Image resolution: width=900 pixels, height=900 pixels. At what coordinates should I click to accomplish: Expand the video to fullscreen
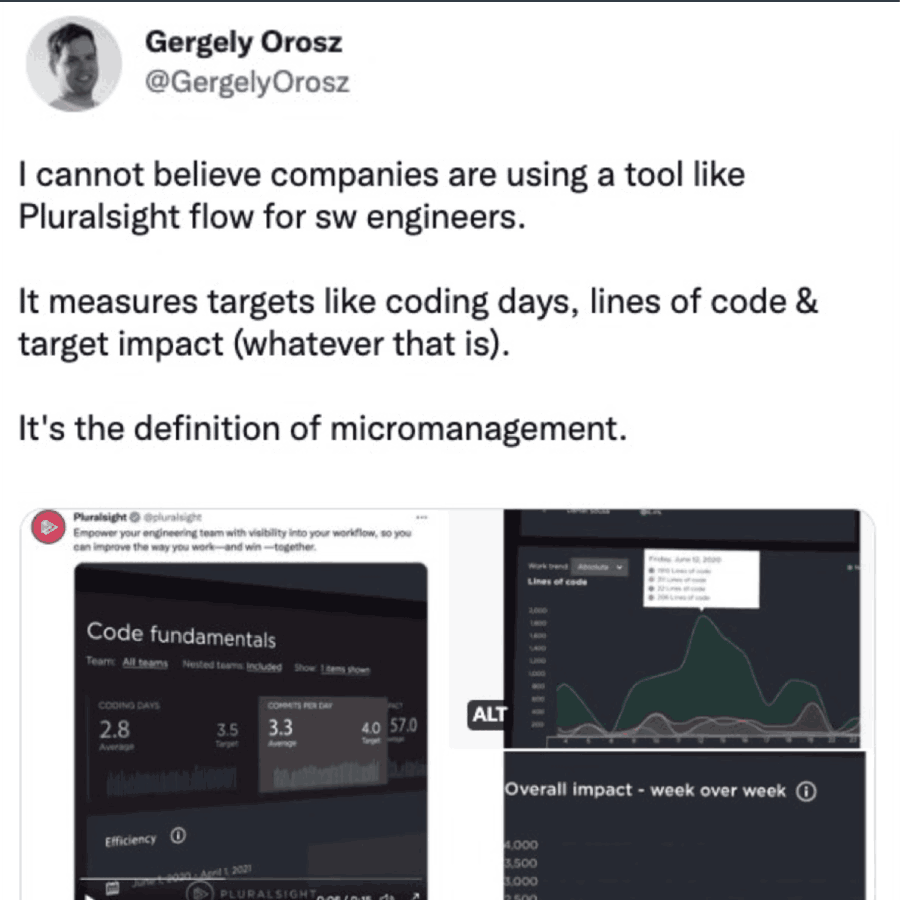(414, 895)
